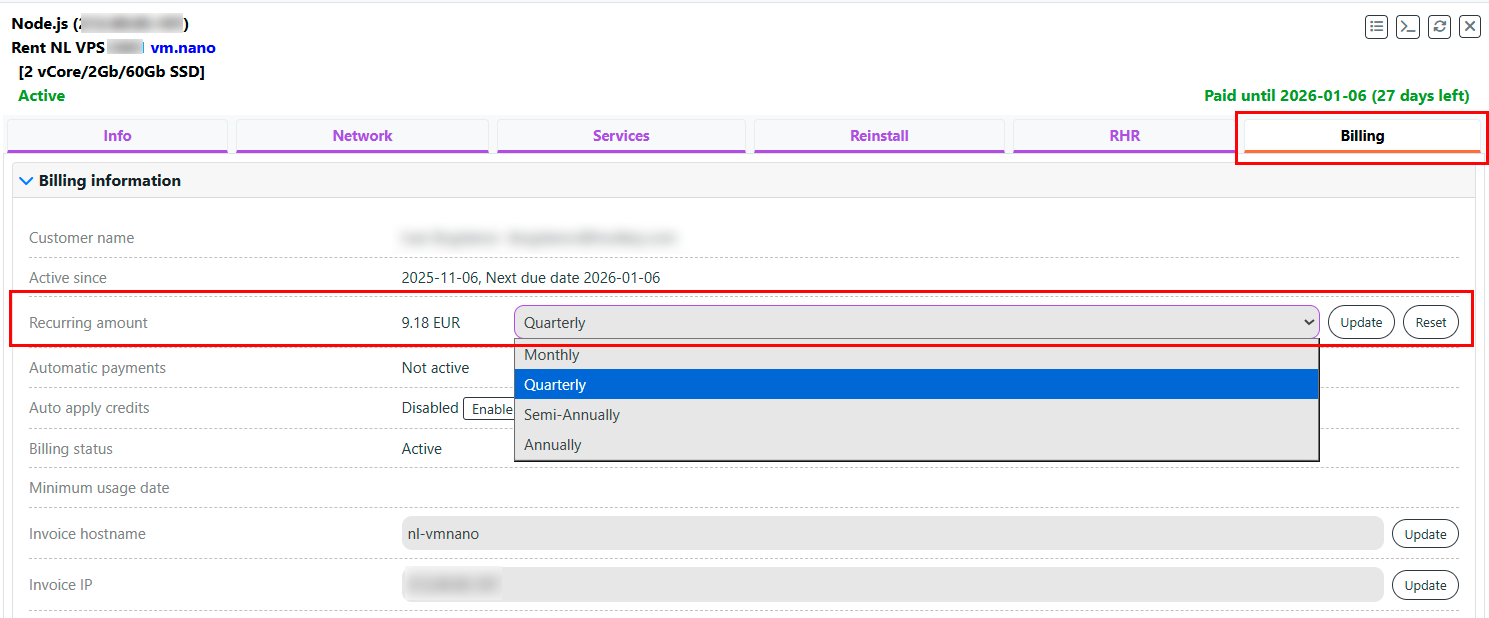The height and width of the screenshot is (618, 1489).
Task: Collapse the Billing information section chevron
Action: [x=26, y=181]
